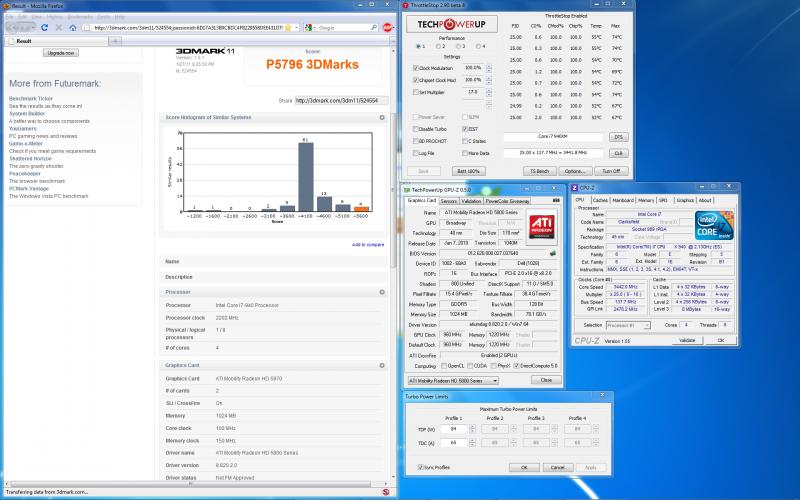Image resolution: width=800 pixels, height=500 pixels.
Task: Click the ATI Radeon logo in GPU-Z
Action: (541, 226)
